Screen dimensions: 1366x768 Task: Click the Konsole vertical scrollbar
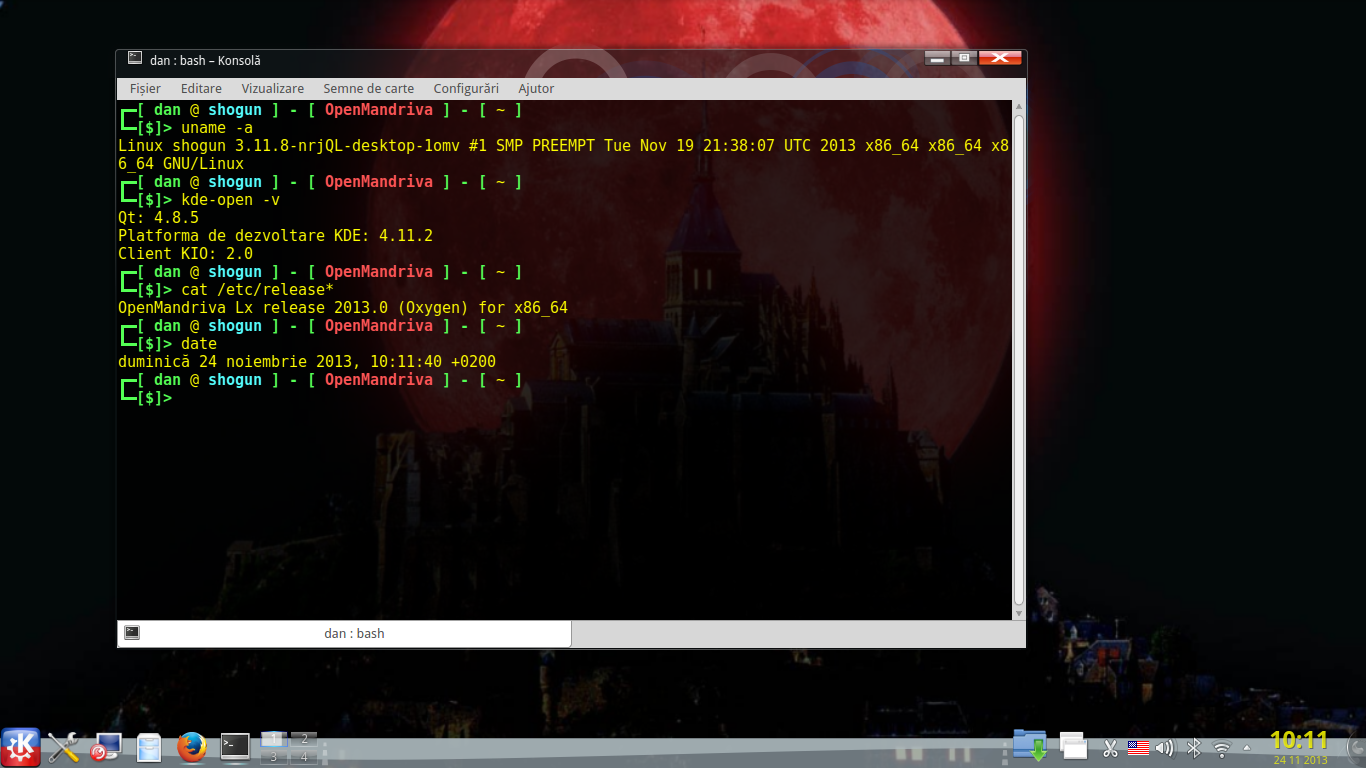pyautogui.click(x=1019, y=359)
